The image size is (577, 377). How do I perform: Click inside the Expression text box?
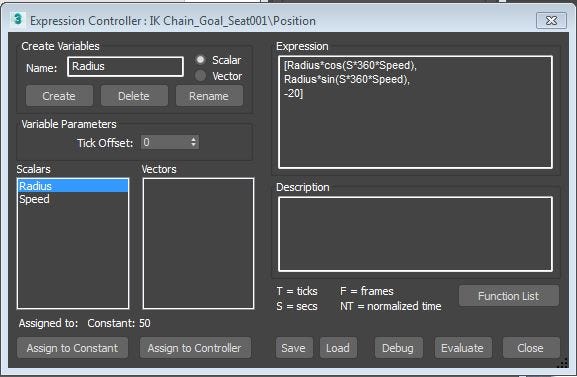(415, 112)
